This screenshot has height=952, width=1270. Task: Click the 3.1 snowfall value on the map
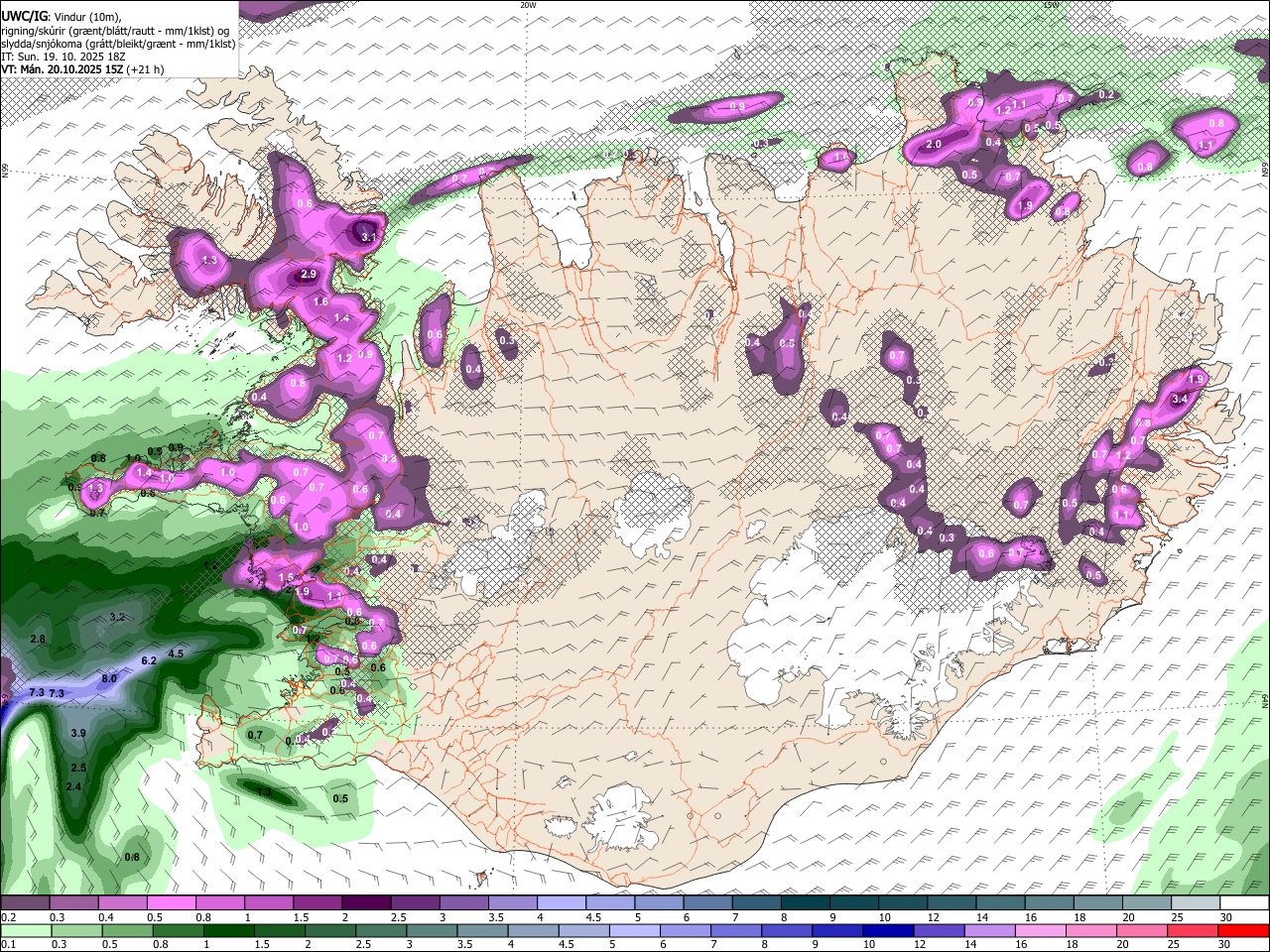[x=368, y=237]
